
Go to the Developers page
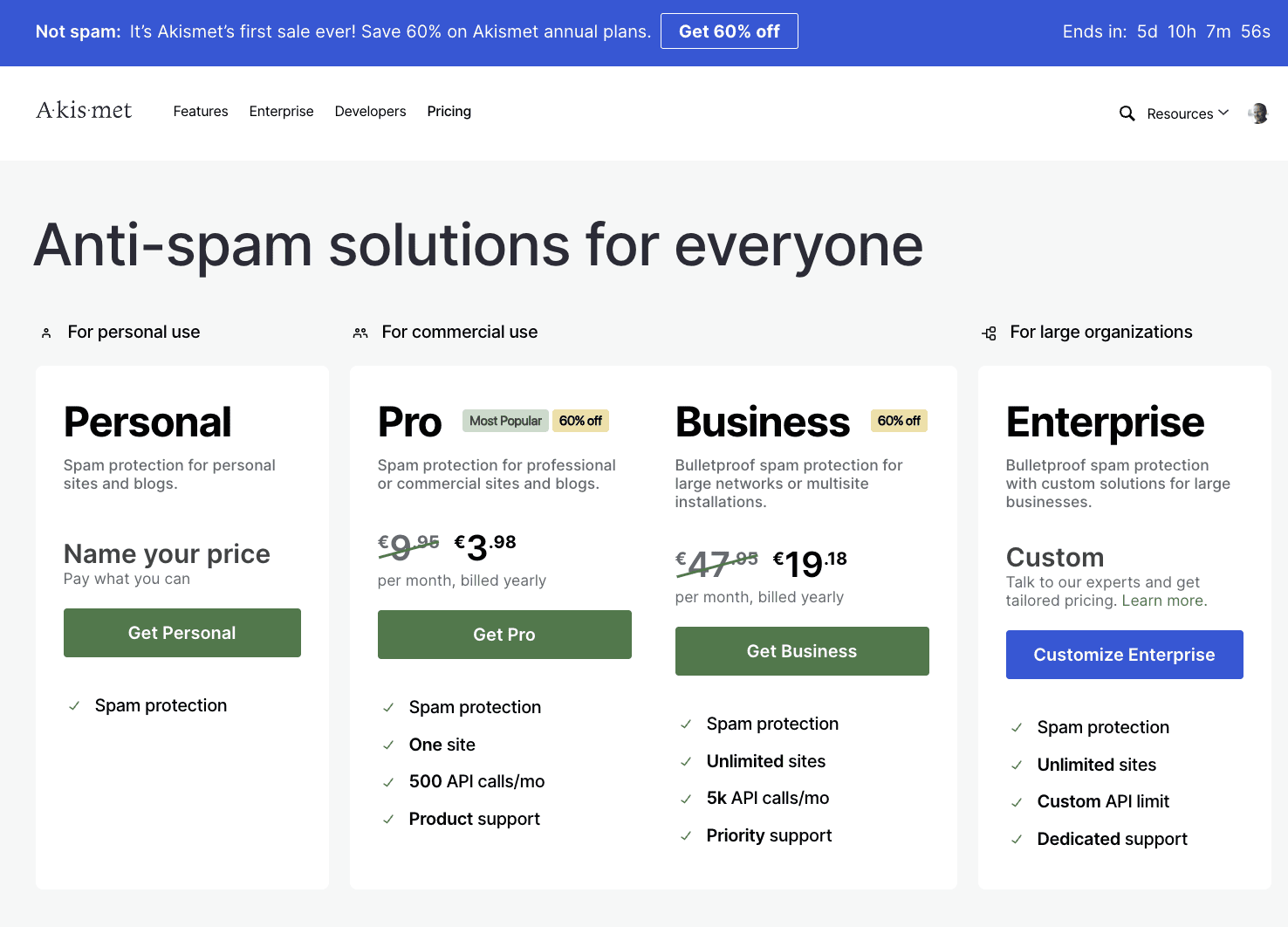pos(370,111)
